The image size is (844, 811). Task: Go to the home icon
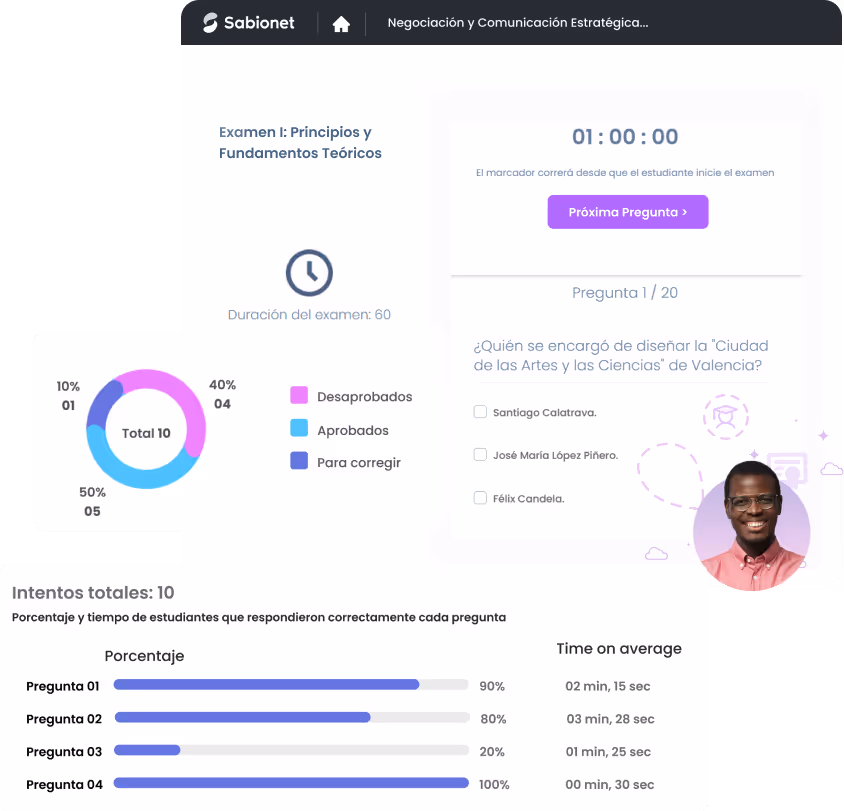click(x=341, y=24)
